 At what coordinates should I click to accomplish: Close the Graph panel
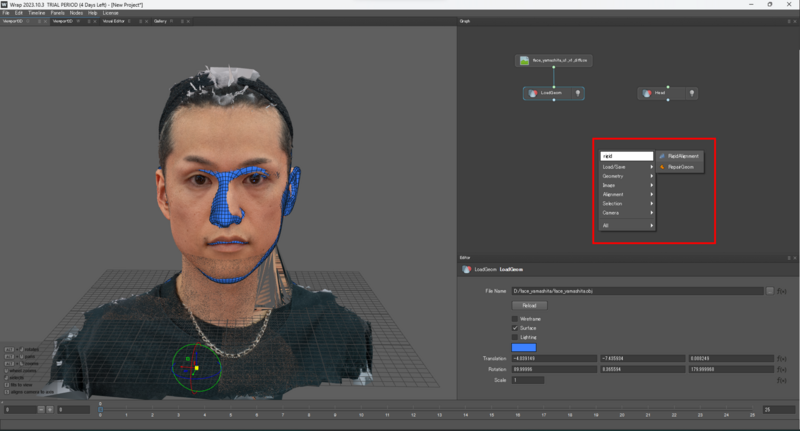[795, 21]
